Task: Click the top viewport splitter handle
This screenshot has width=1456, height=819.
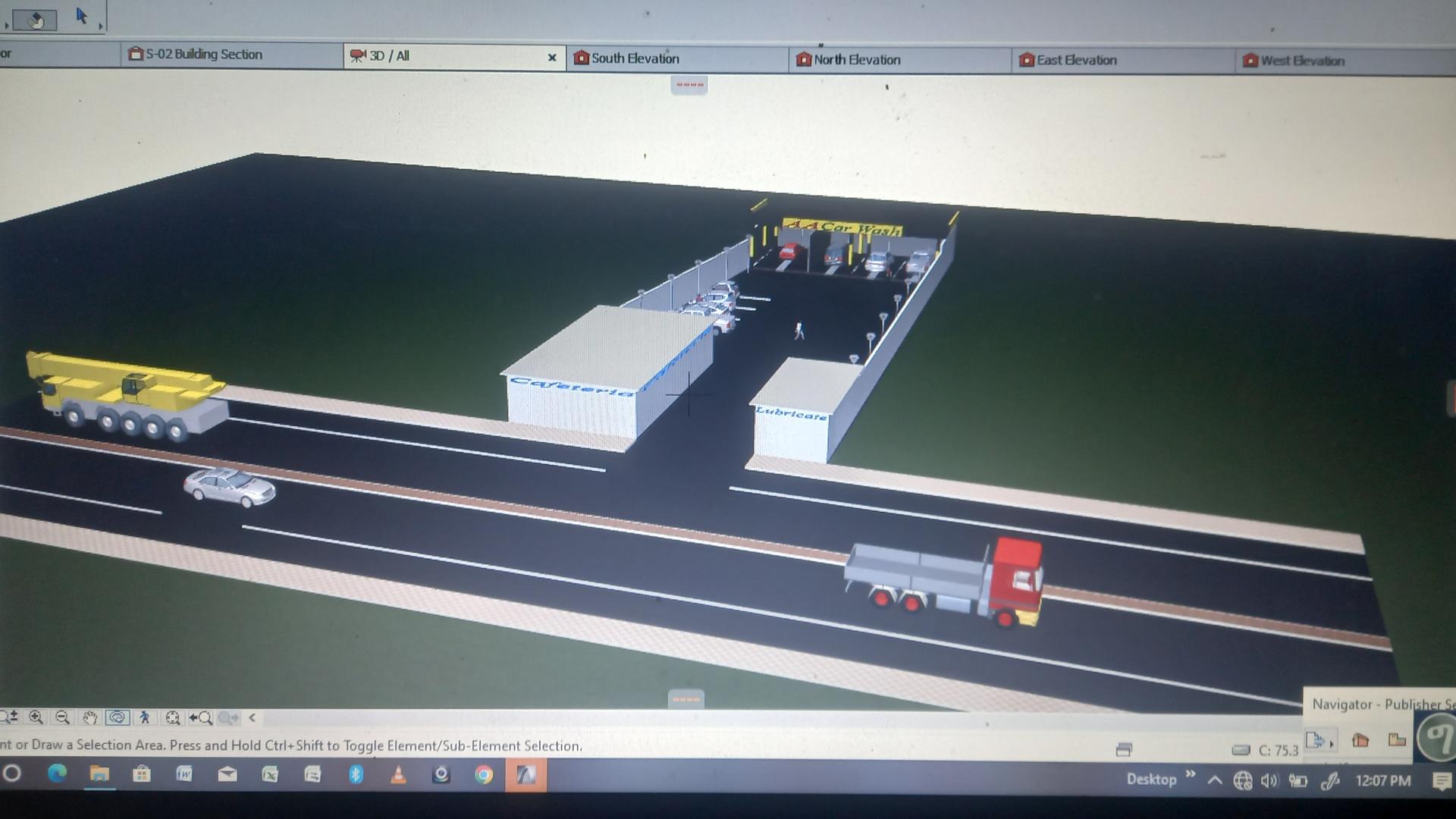Action: click(689, 85)
